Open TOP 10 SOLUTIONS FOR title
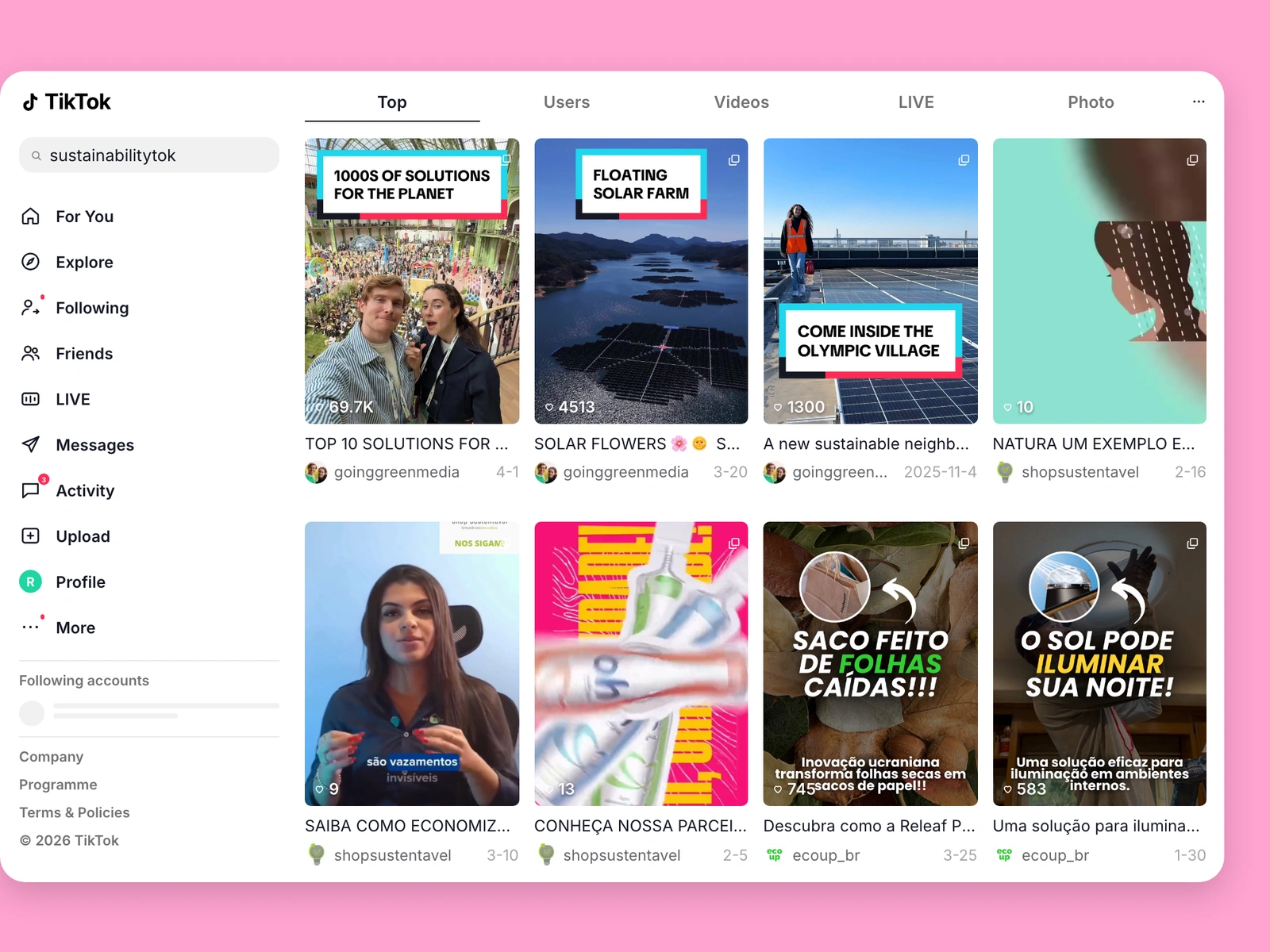Screen dimensions: 1270x952 [x=406, y=443]
